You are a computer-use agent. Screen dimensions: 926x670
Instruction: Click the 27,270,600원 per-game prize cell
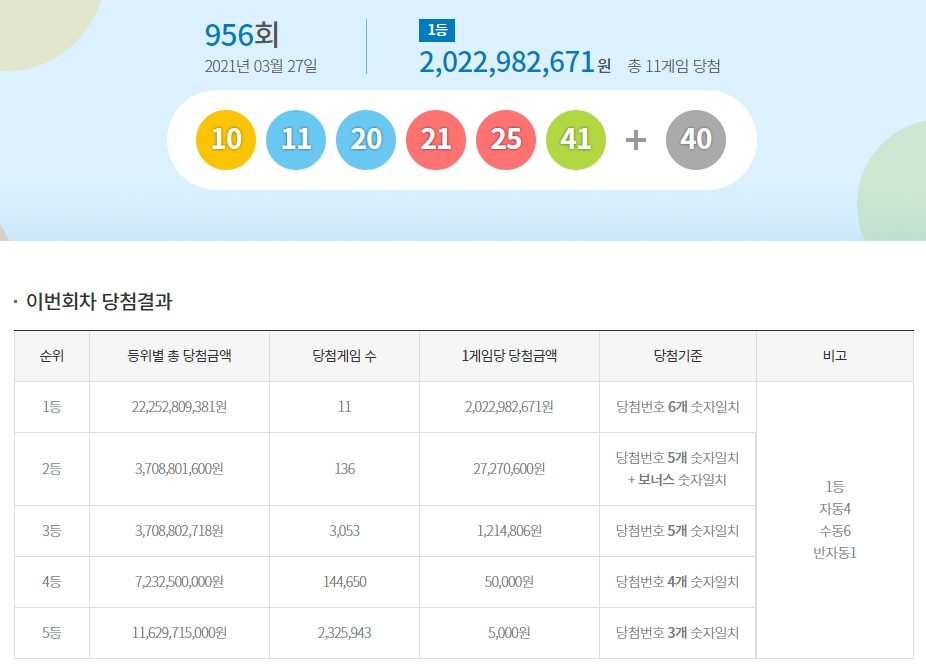[x=509, y=469]
